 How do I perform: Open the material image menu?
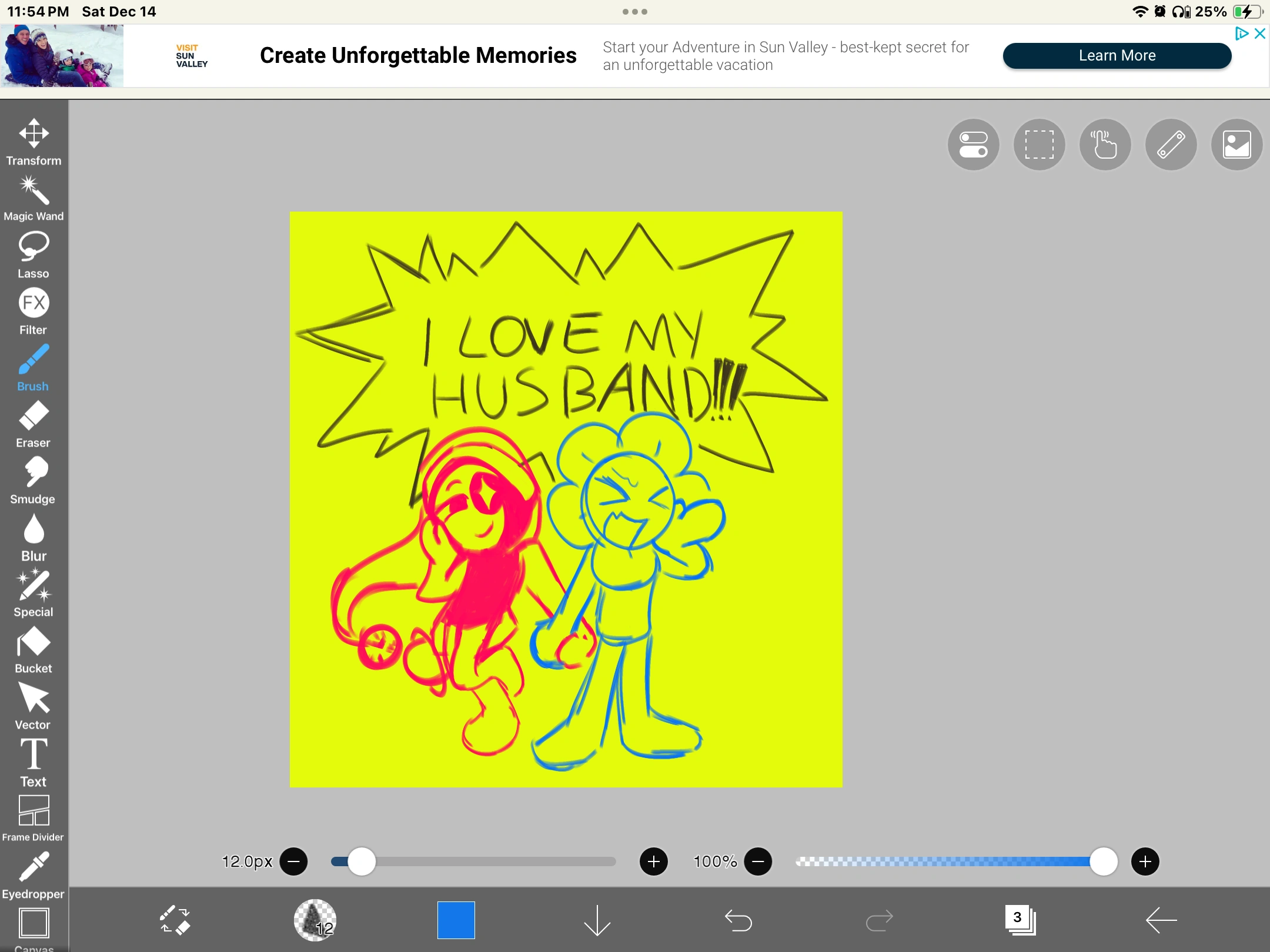point(1236,145)
